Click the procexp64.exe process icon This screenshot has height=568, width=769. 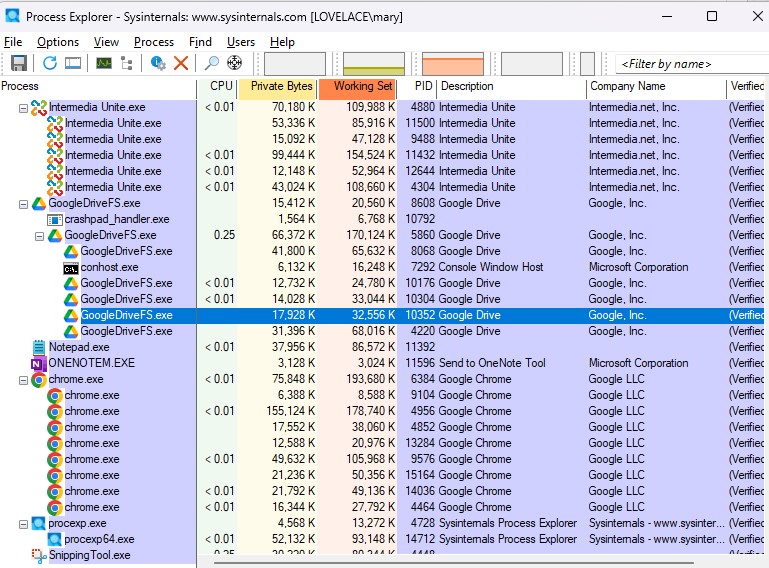pos(54,540)
